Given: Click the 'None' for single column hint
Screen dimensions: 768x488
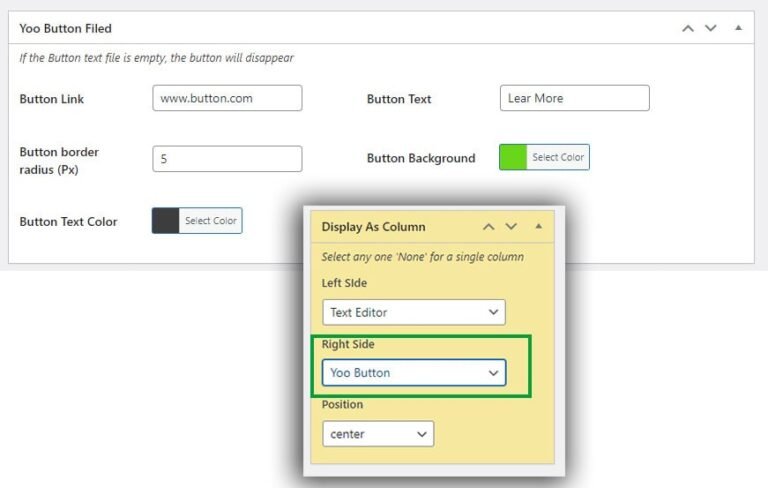Looking at the screenshot, I should (423, 257).
